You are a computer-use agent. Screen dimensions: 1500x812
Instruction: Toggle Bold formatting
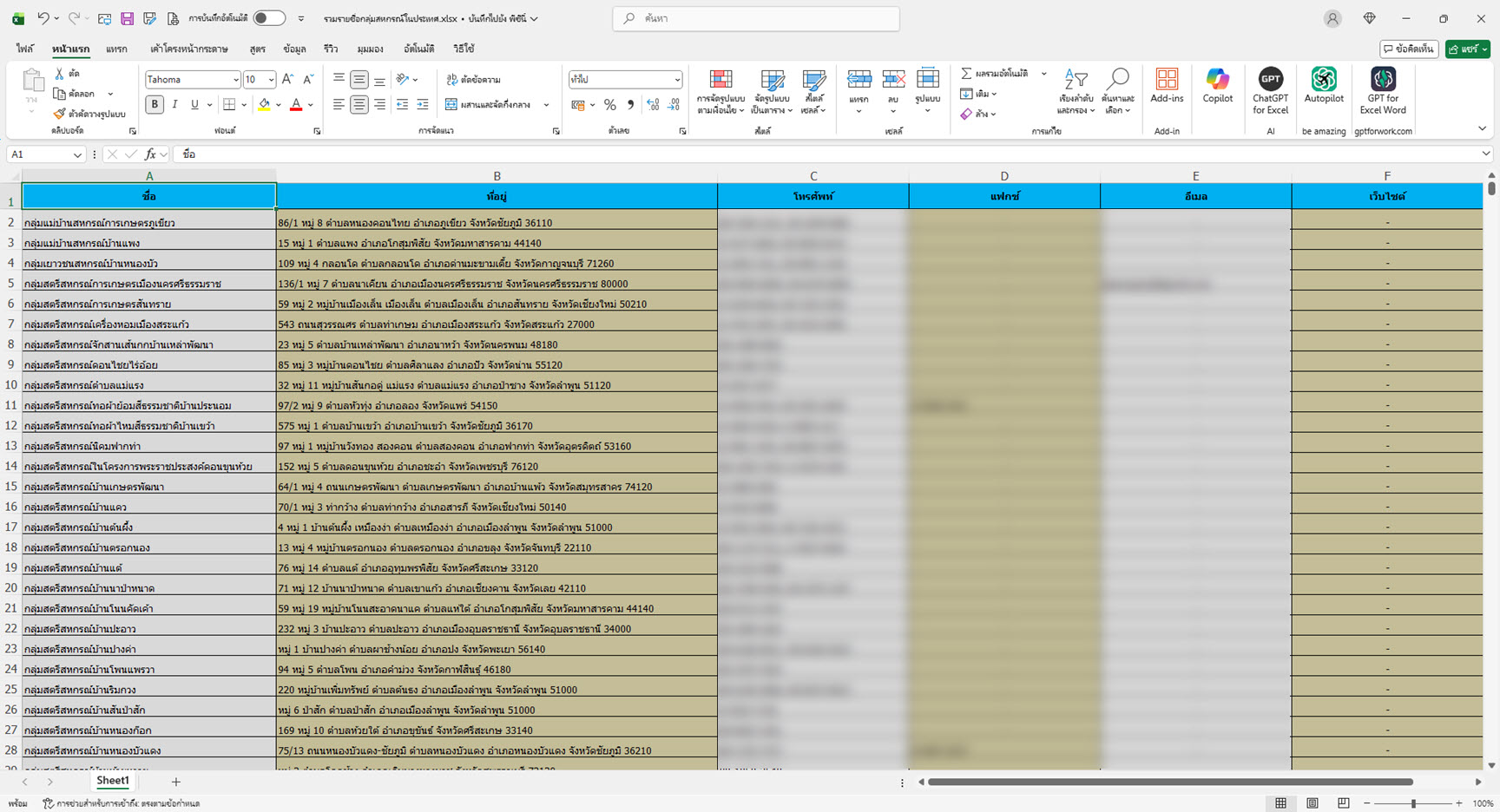(155, 104)
